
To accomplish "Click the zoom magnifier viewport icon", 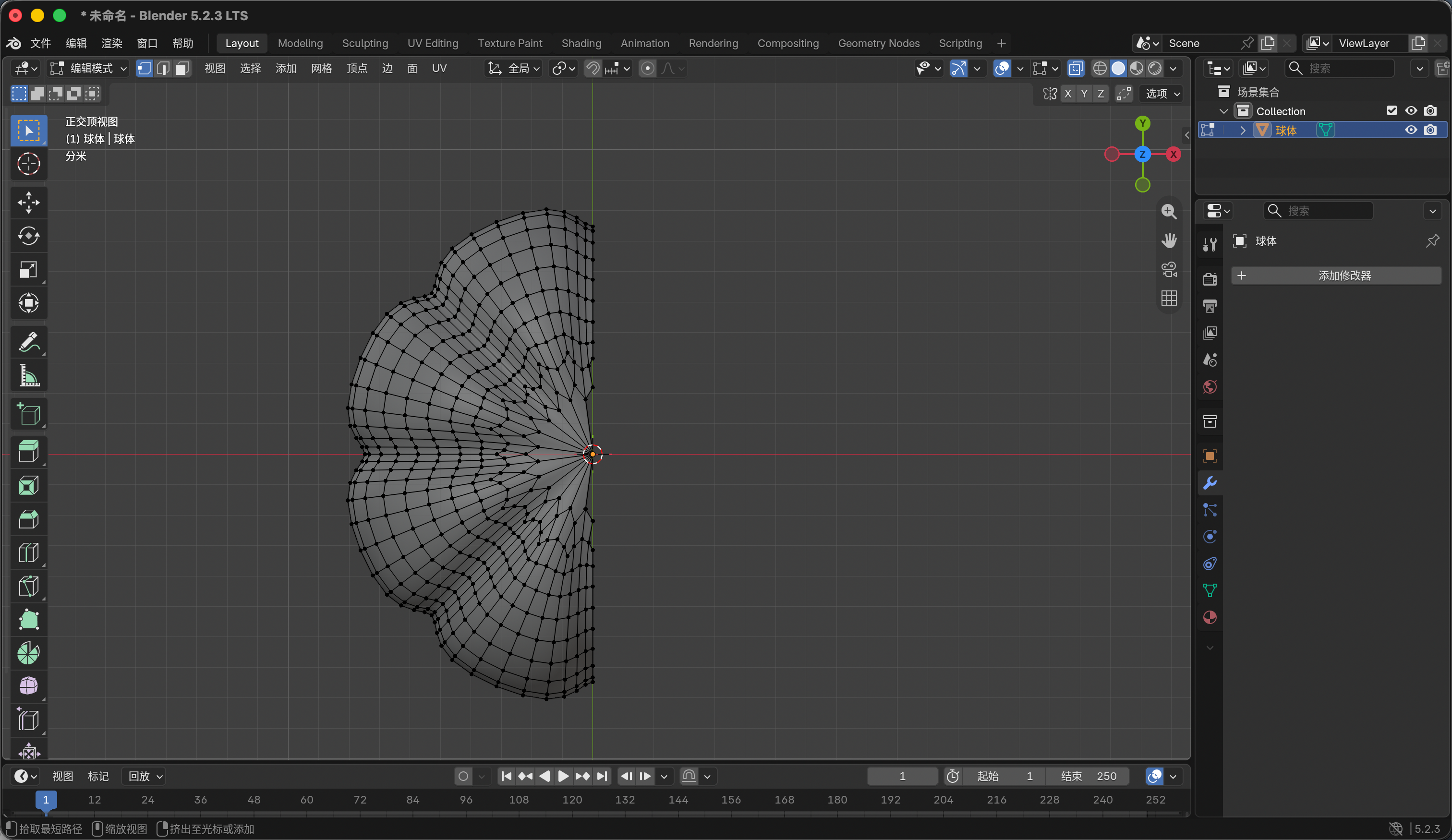I will (x=1169, y=212).
